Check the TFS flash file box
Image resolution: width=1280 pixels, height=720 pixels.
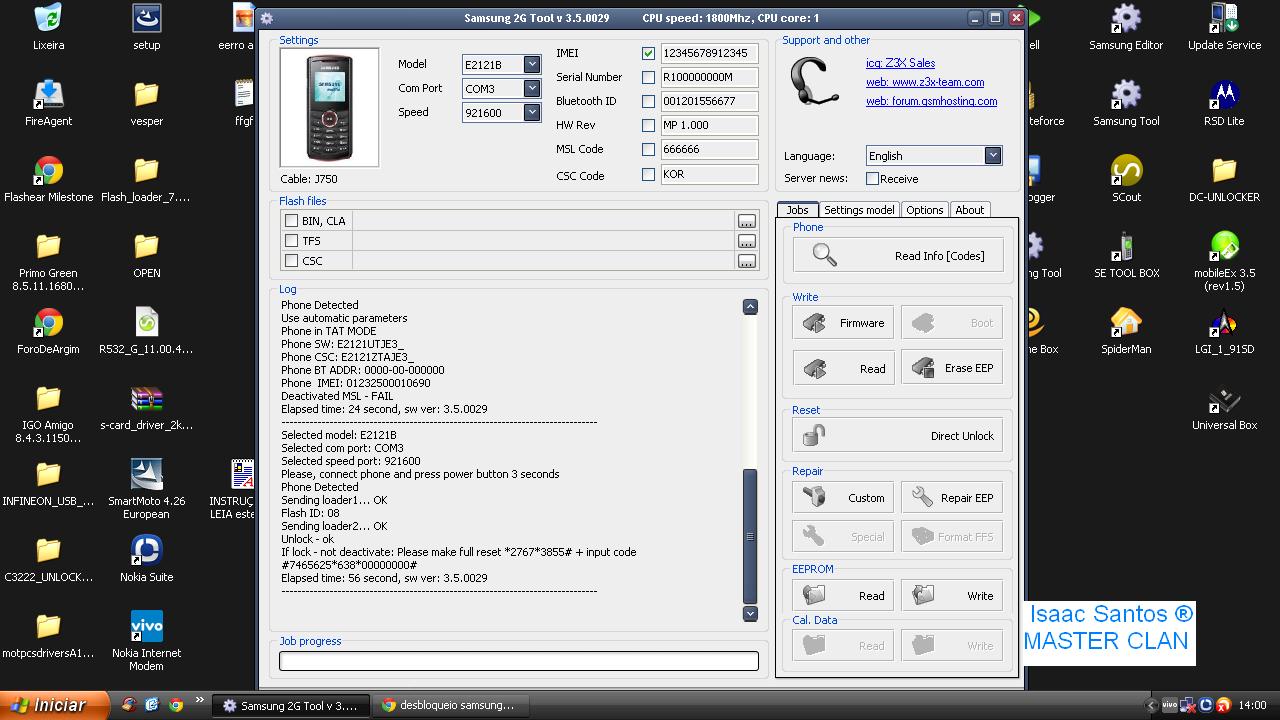pyautogui.click(x=291, y=241)
